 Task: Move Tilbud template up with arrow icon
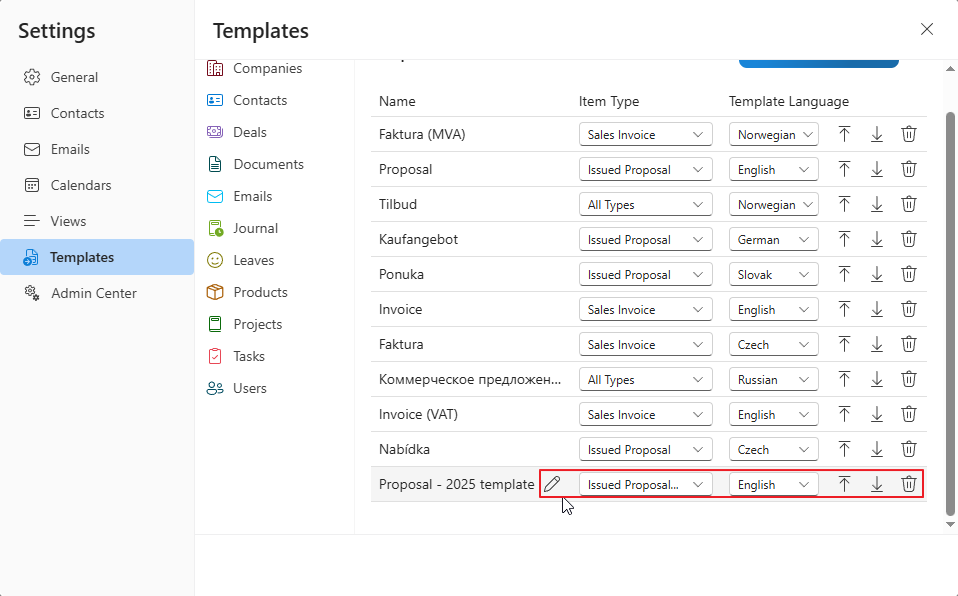844,204
